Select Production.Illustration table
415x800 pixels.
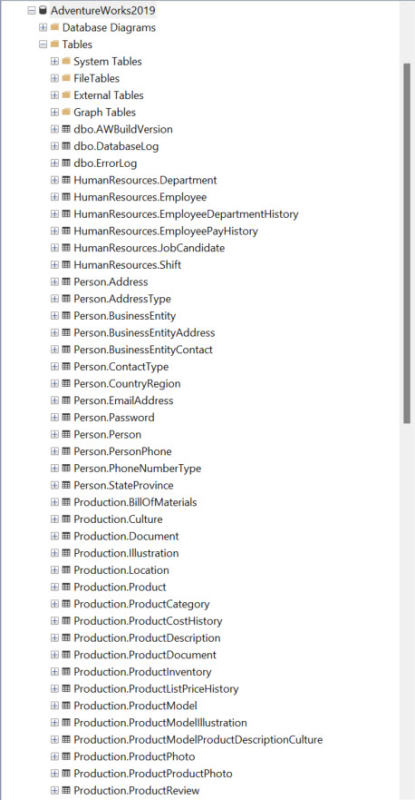[x=126, y=553]
